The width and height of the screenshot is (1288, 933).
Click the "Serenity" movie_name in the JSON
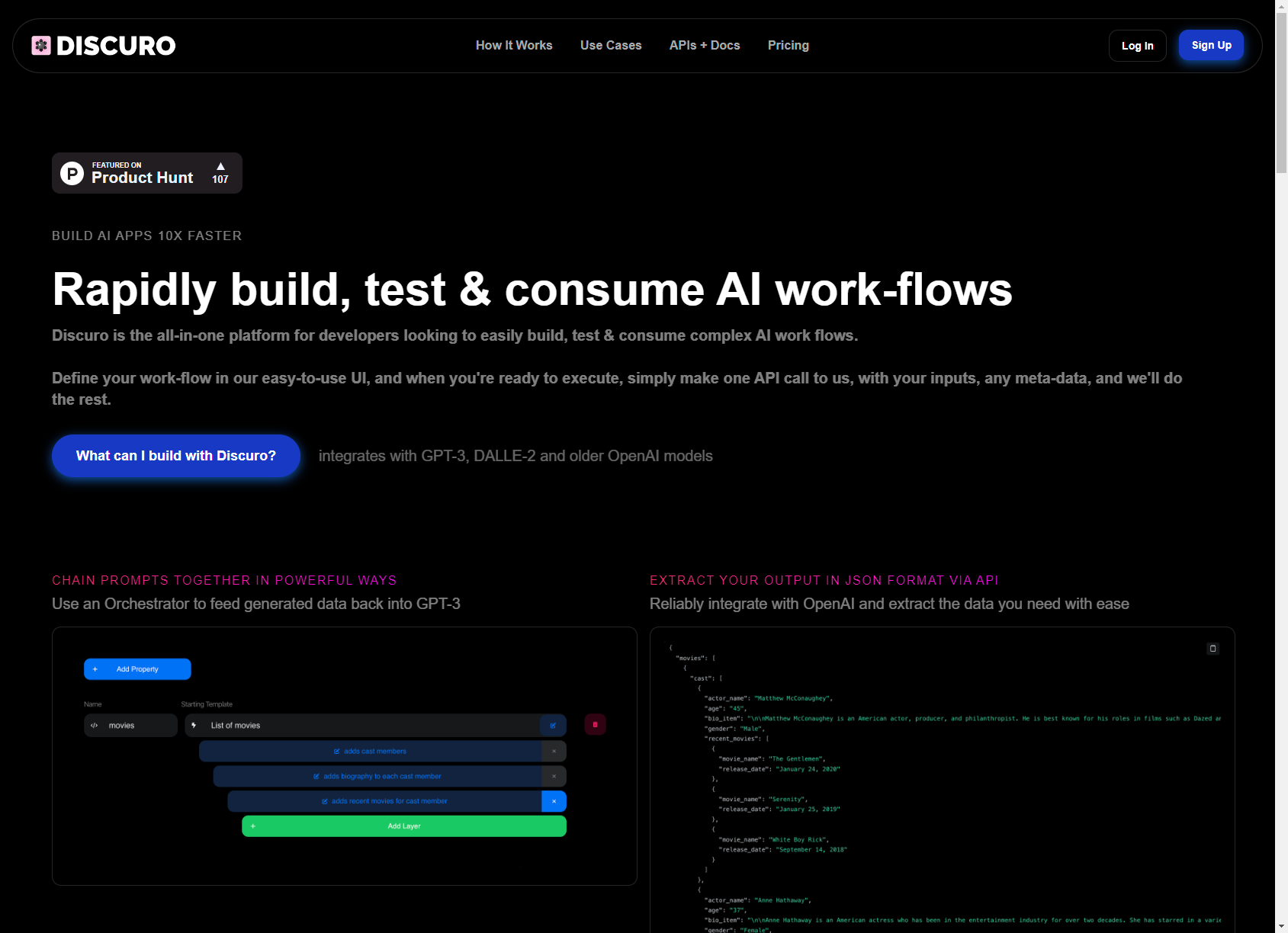(x=788, y=800)
